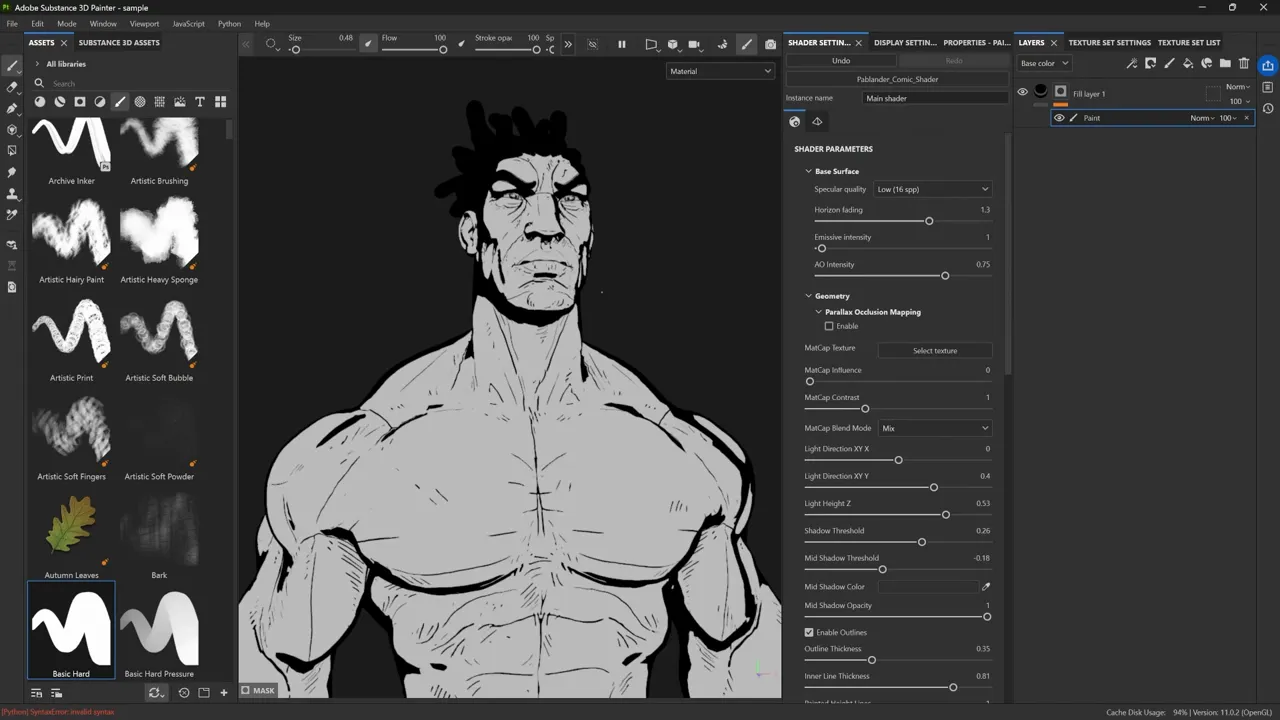
Task: Click the Select texture button for MatCap Texture
Action: (x=934, y=350)
